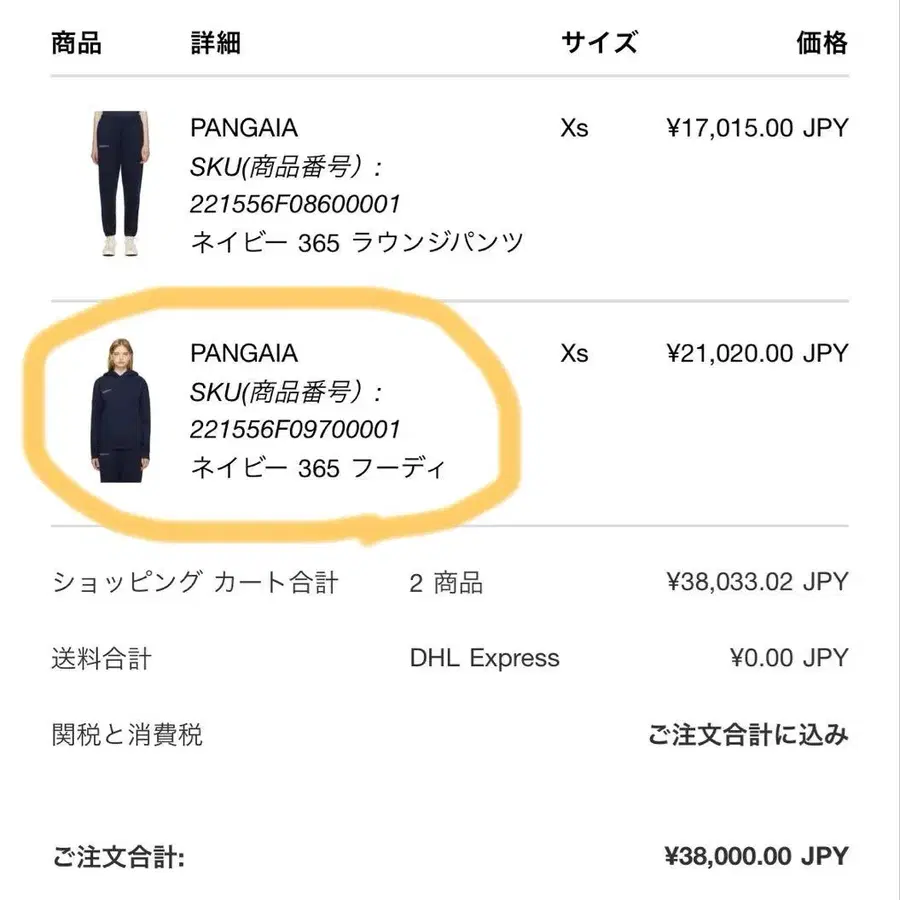Click the ¥38,000.00 JPY order total

click(756, 856)
